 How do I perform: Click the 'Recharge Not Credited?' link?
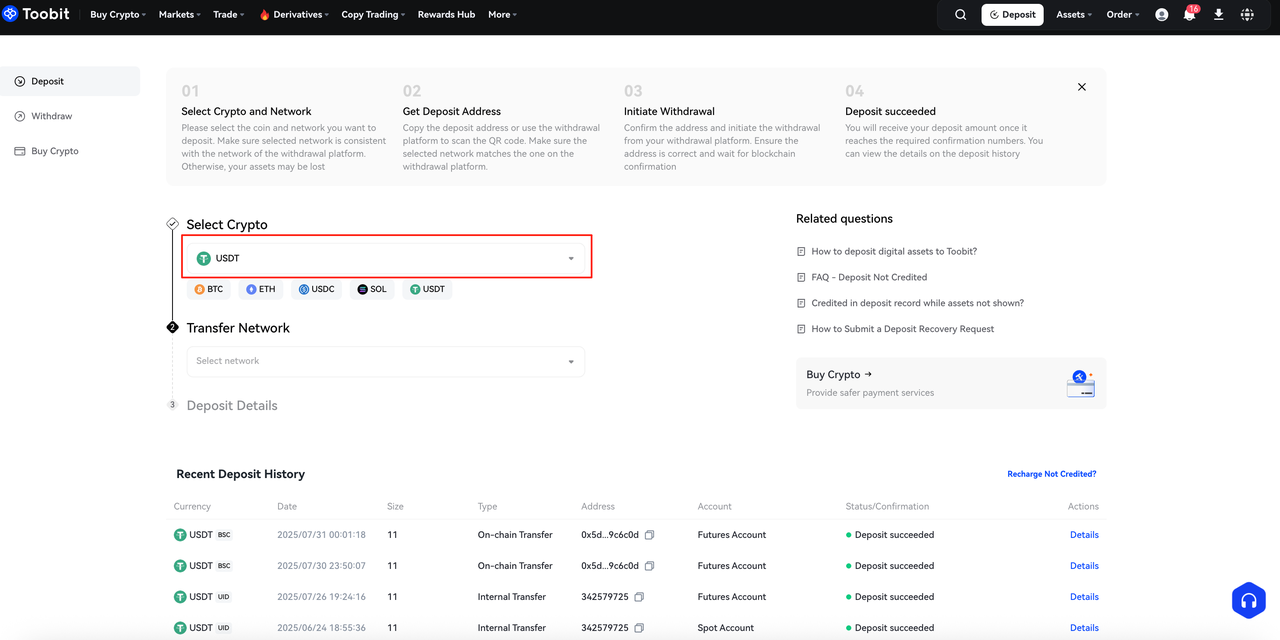pos(1052,474)
